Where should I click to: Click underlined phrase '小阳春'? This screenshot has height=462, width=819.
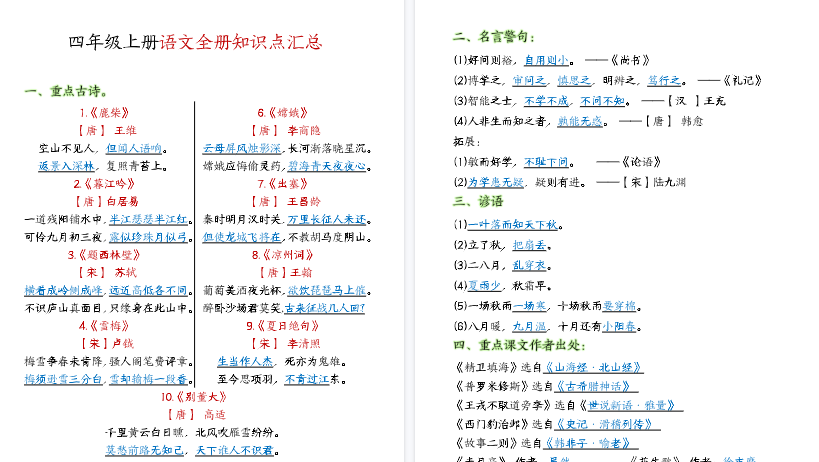tap(619, 326)
